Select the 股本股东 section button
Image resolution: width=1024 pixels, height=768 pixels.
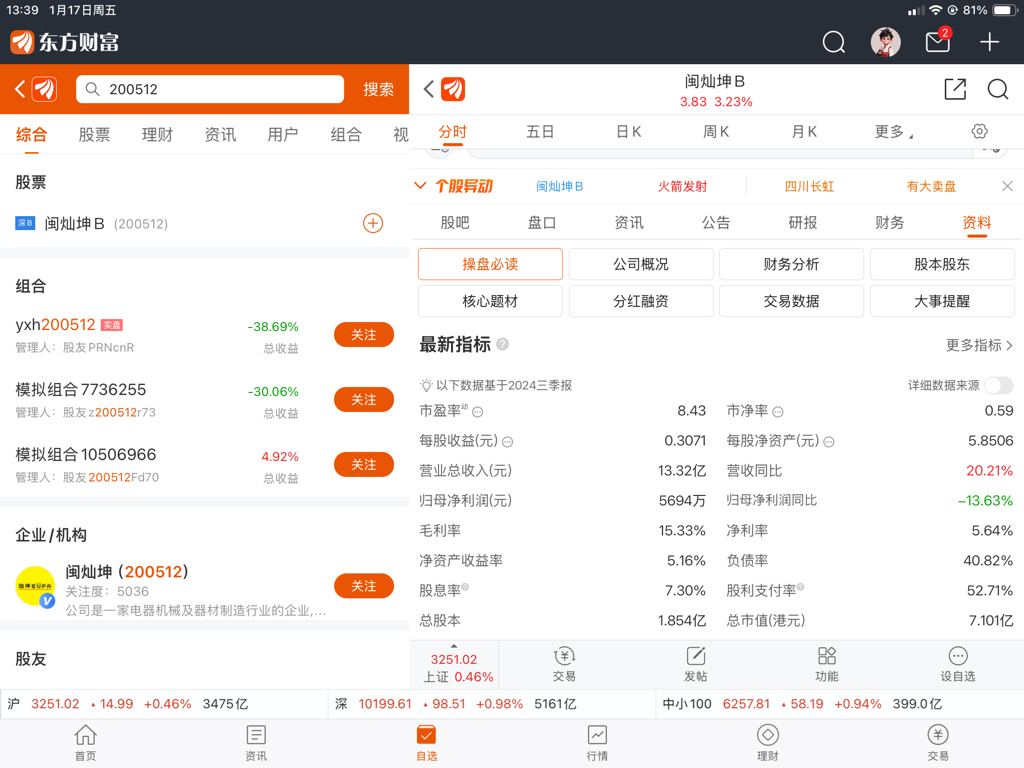[942, 264]
